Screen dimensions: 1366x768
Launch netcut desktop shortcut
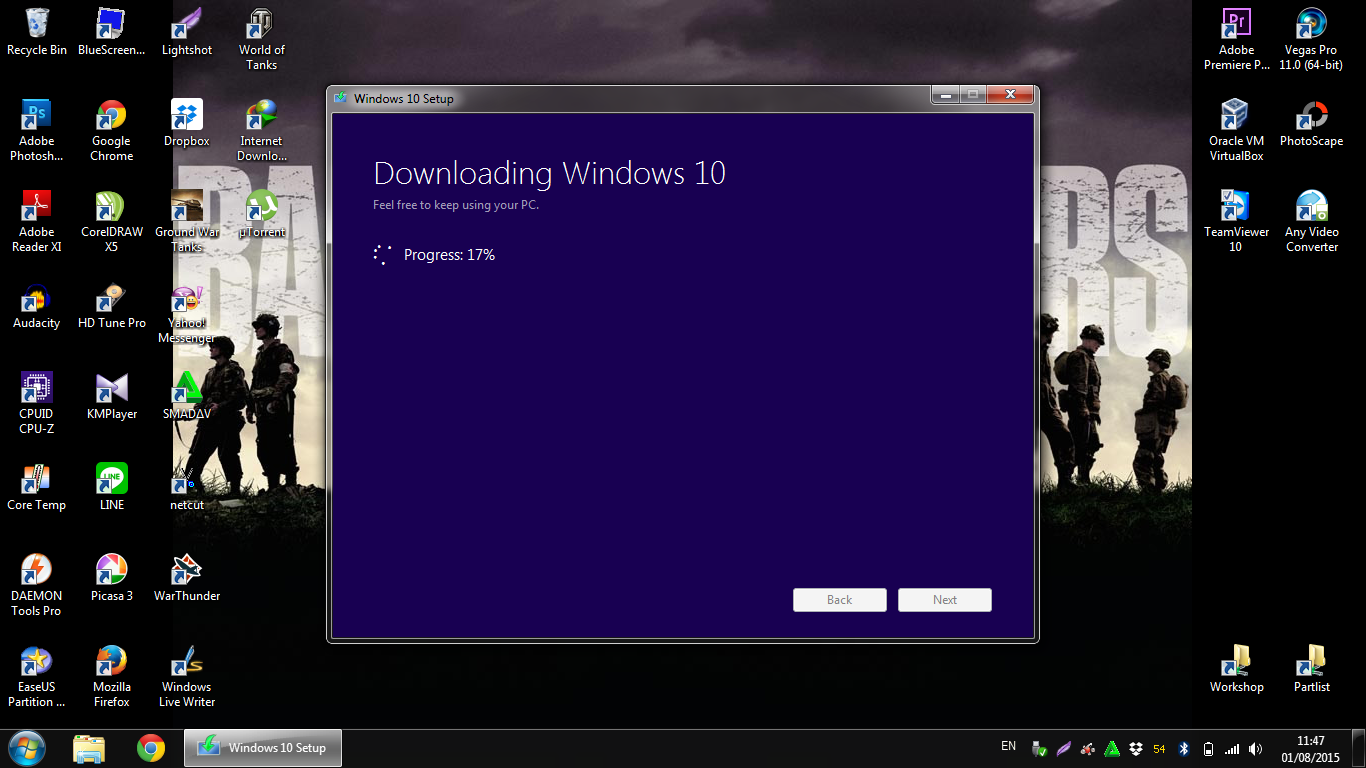[187, 487]
